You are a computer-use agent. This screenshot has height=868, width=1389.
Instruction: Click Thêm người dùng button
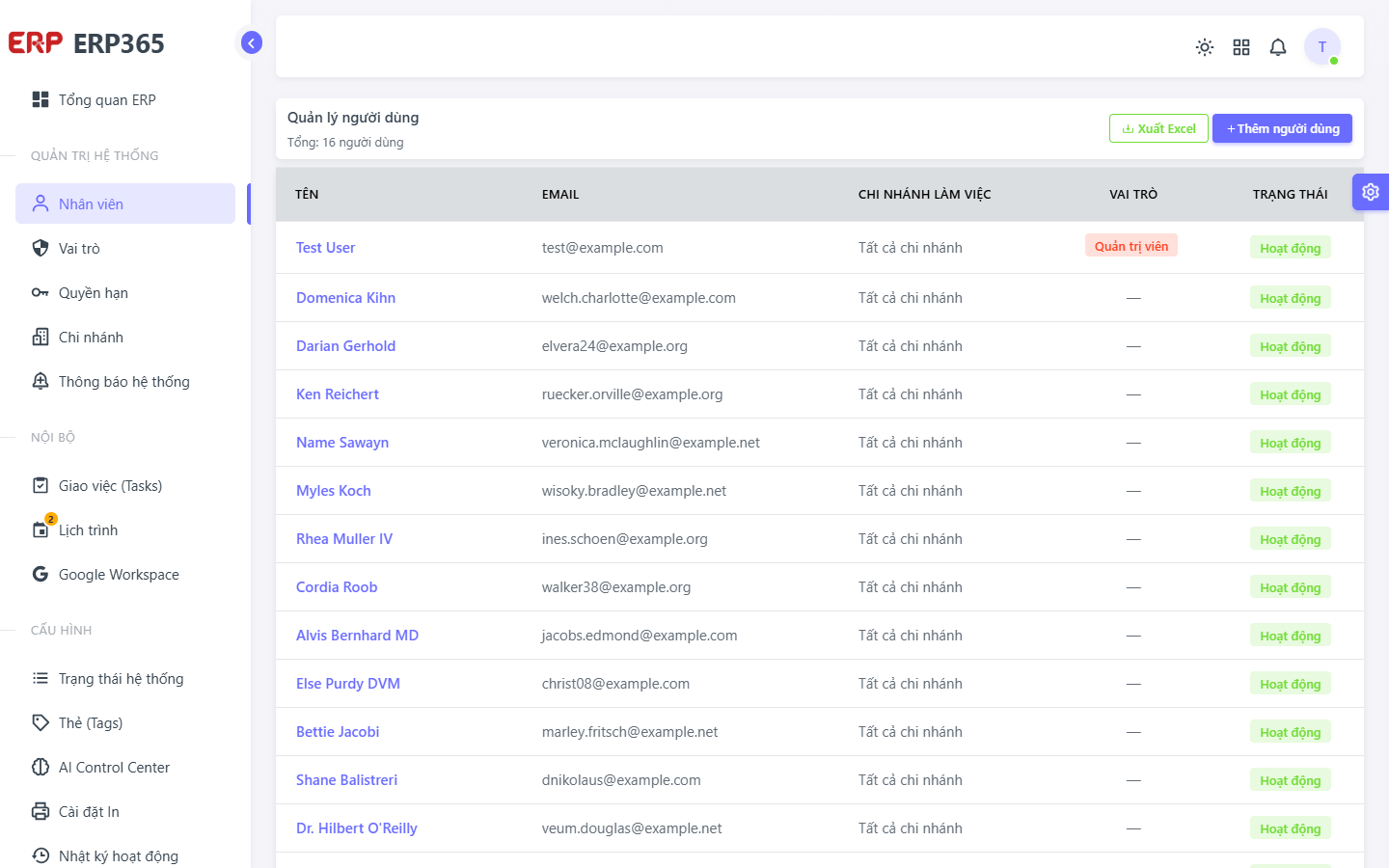[1282, 128]
